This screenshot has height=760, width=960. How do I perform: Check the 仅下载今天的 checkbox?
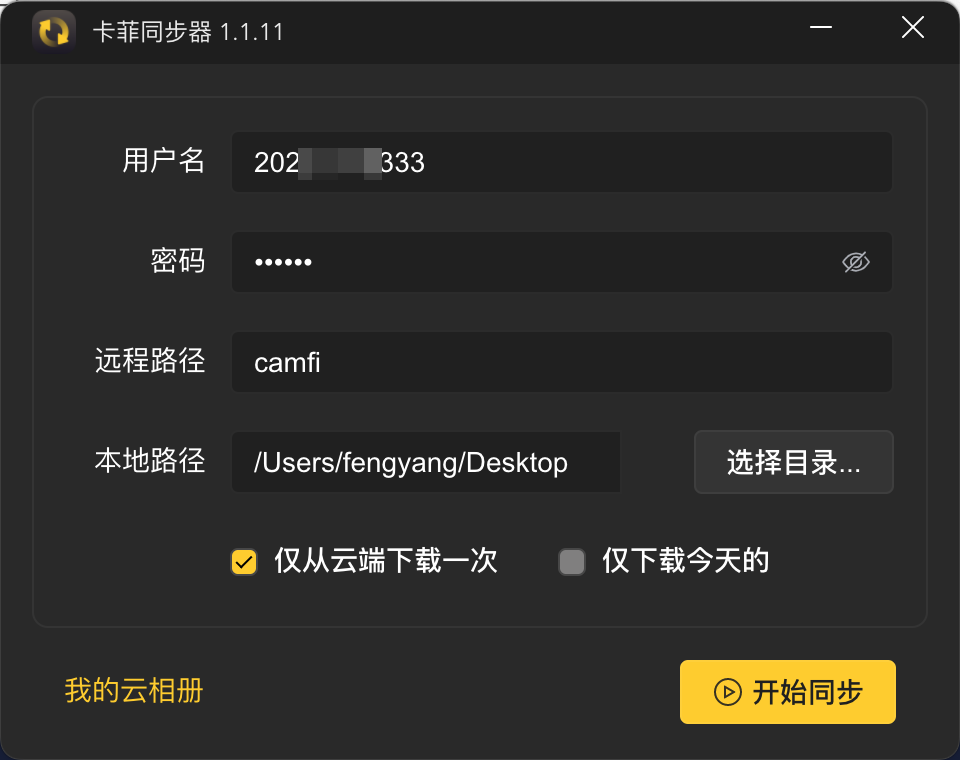click(572, 562)
